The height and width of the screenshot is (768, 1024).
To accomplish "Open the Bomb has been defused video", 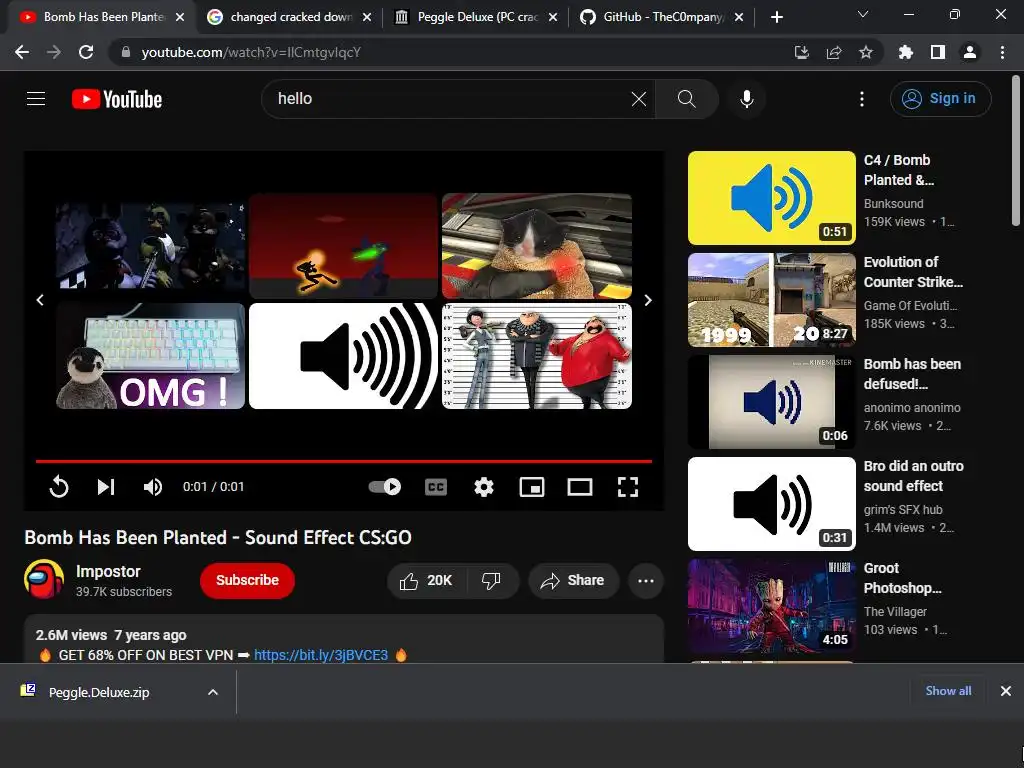I will click(772, 402).
